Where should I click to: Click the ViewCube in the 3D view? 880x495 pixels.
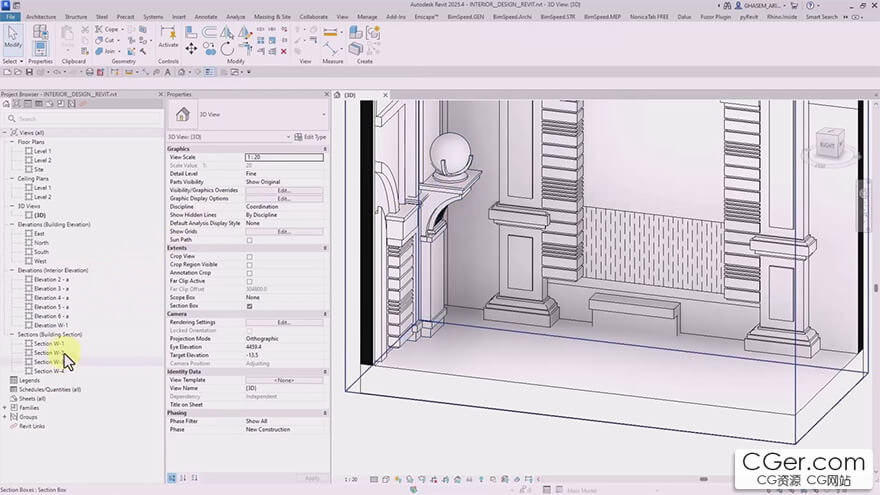tap(829, 146)
